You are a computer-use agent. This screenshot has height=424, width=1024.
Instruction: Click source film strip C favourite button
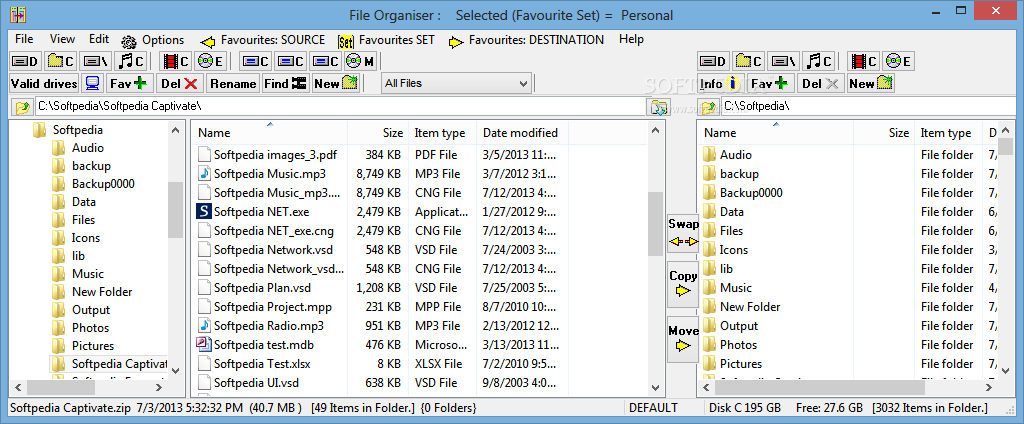(176, 61)
